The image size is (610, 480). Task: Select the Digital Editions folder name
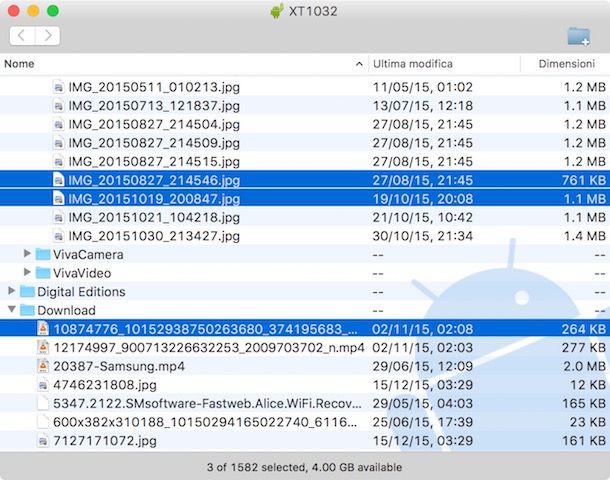pos(81,292)
